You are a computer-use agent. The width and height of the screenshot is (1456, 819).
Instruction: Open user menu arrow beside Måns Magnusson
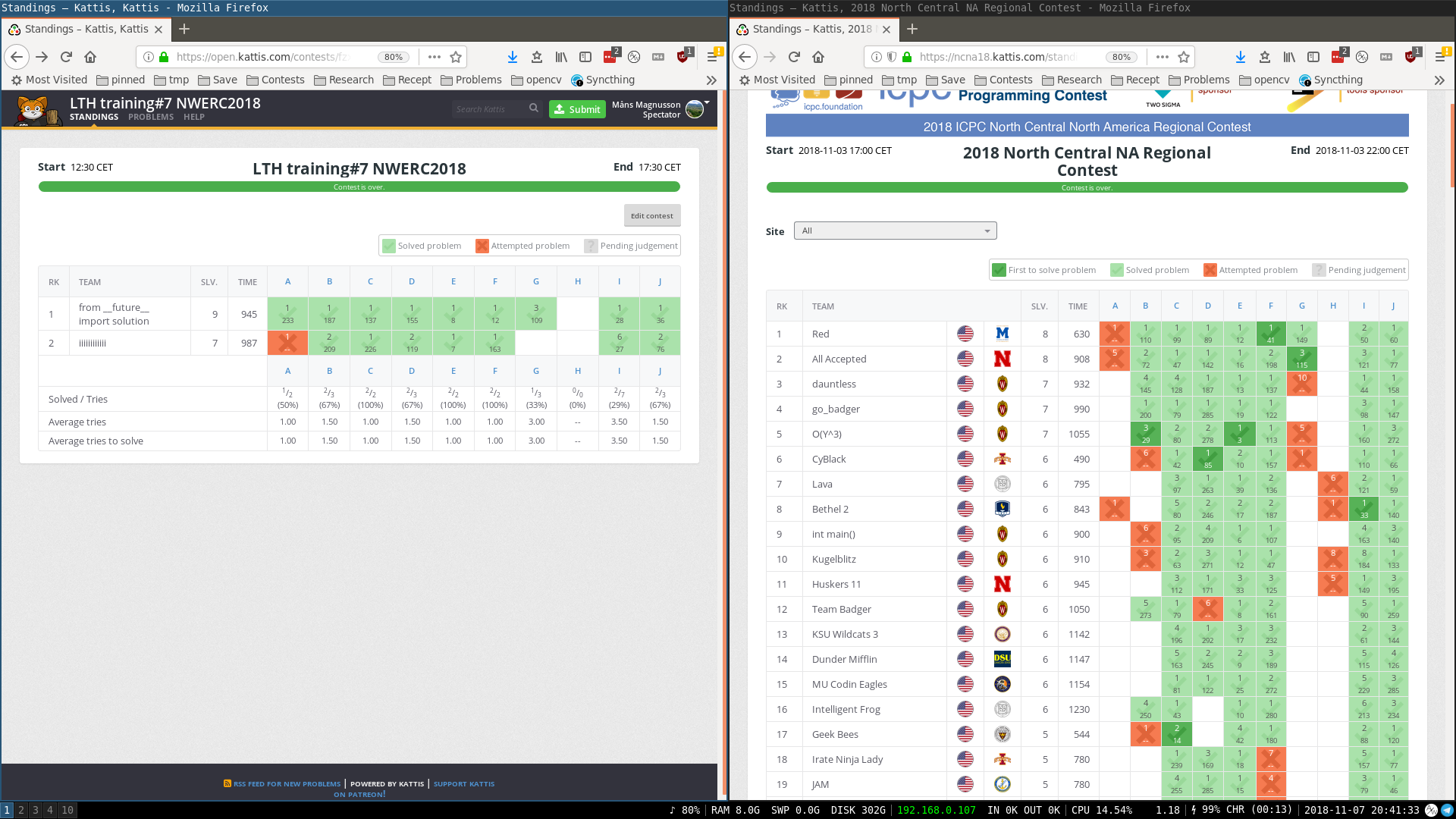click(x=707, y=102)
